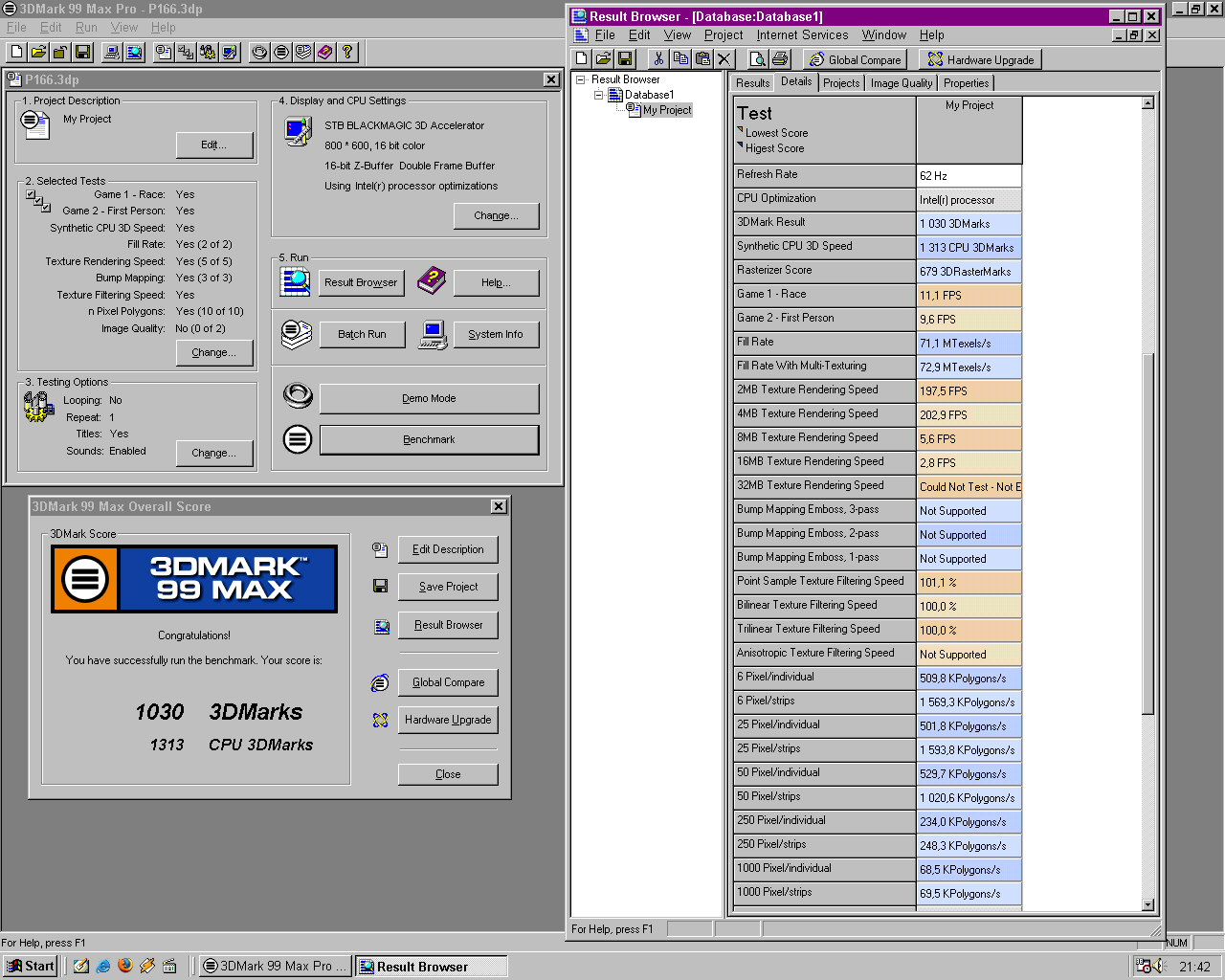Click Change button under Selected Tests
The image size is (1225, 980).
(214, 353)
